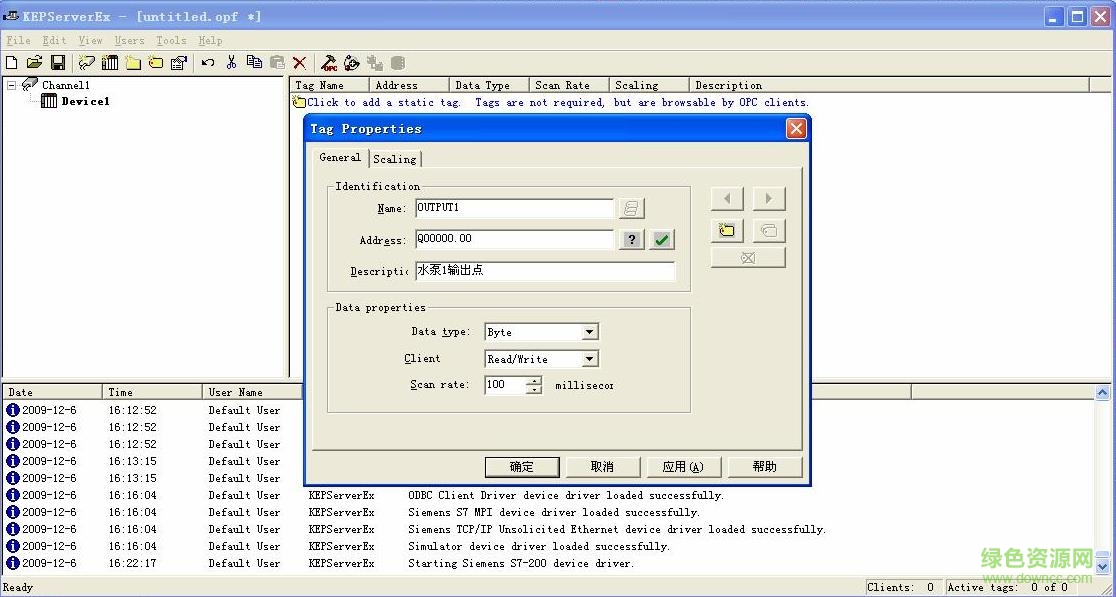Viewport: 1116px width, 597px height.
Task: Add a new device from the toolbar
Action: coord(110,62)
